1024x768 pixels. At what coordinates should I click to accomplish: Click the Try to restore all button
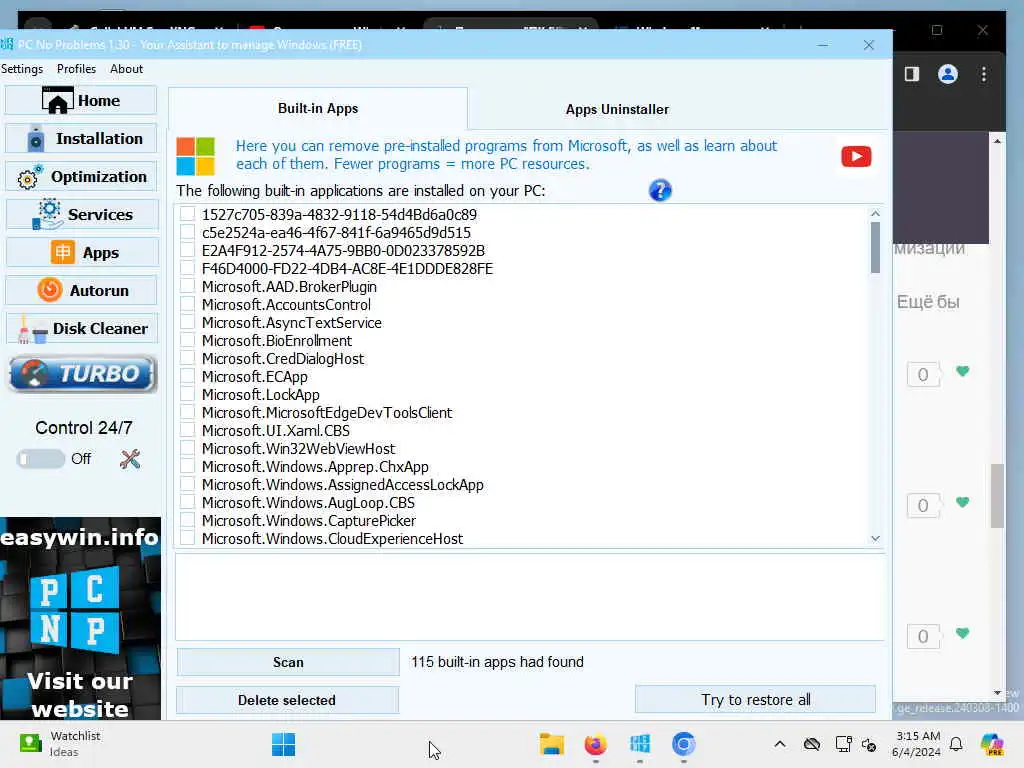[x=756, y=700]
